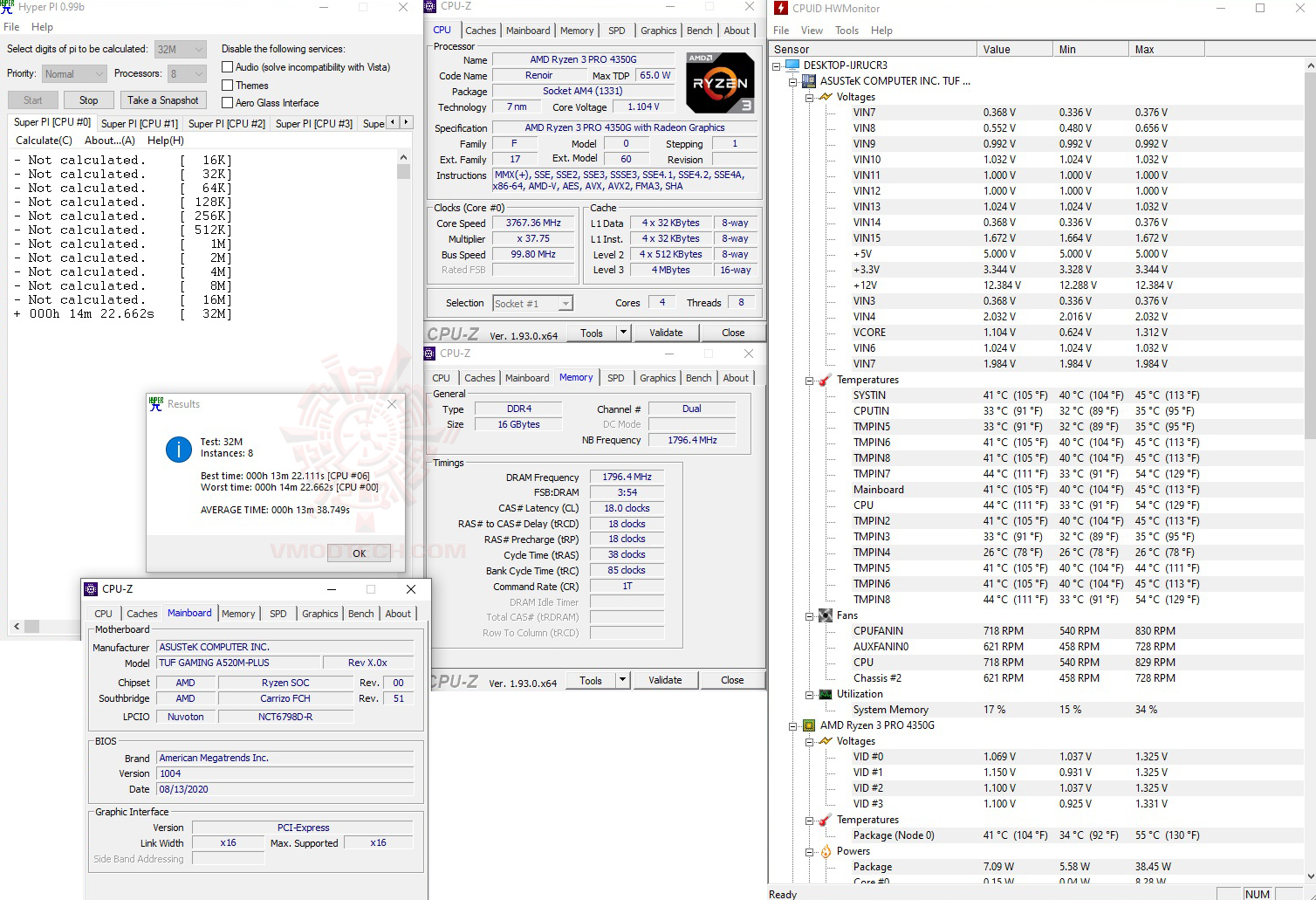
Task: Click the left tab-scroll arrow in Hyper PI
Action: click(393, 122)
